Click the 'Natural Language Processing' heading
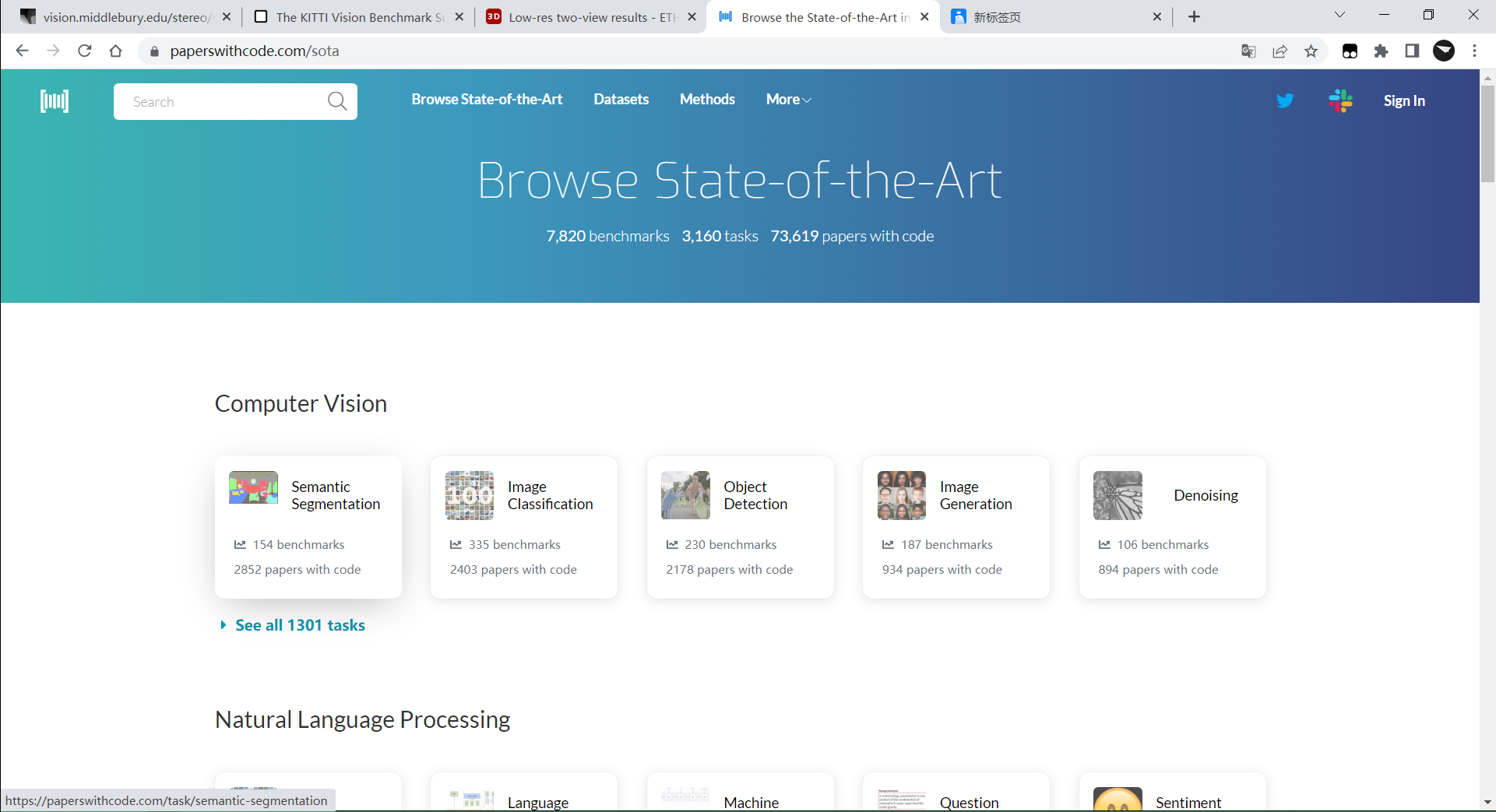 pyautogui.click(x=362, y=719)
